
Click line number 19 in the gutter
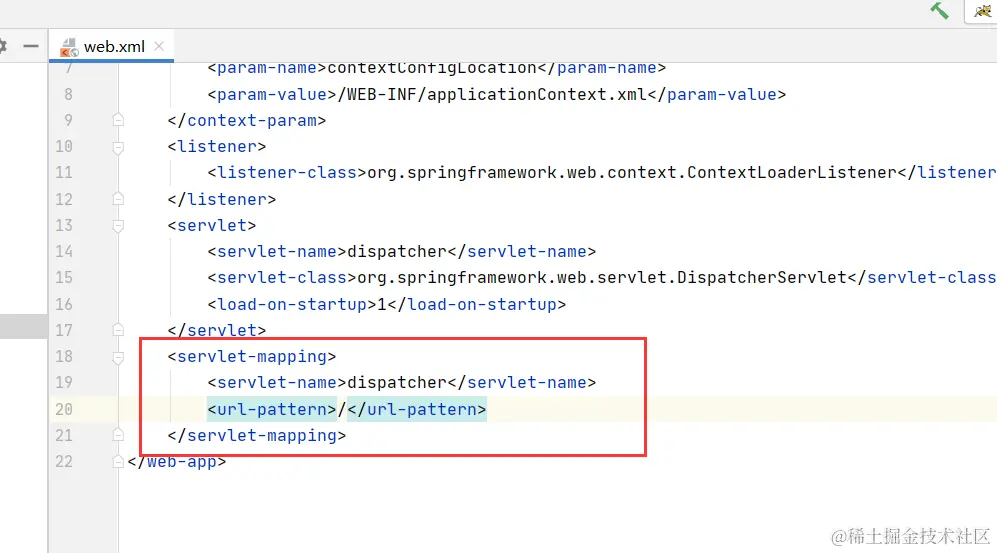click(64, 383)
